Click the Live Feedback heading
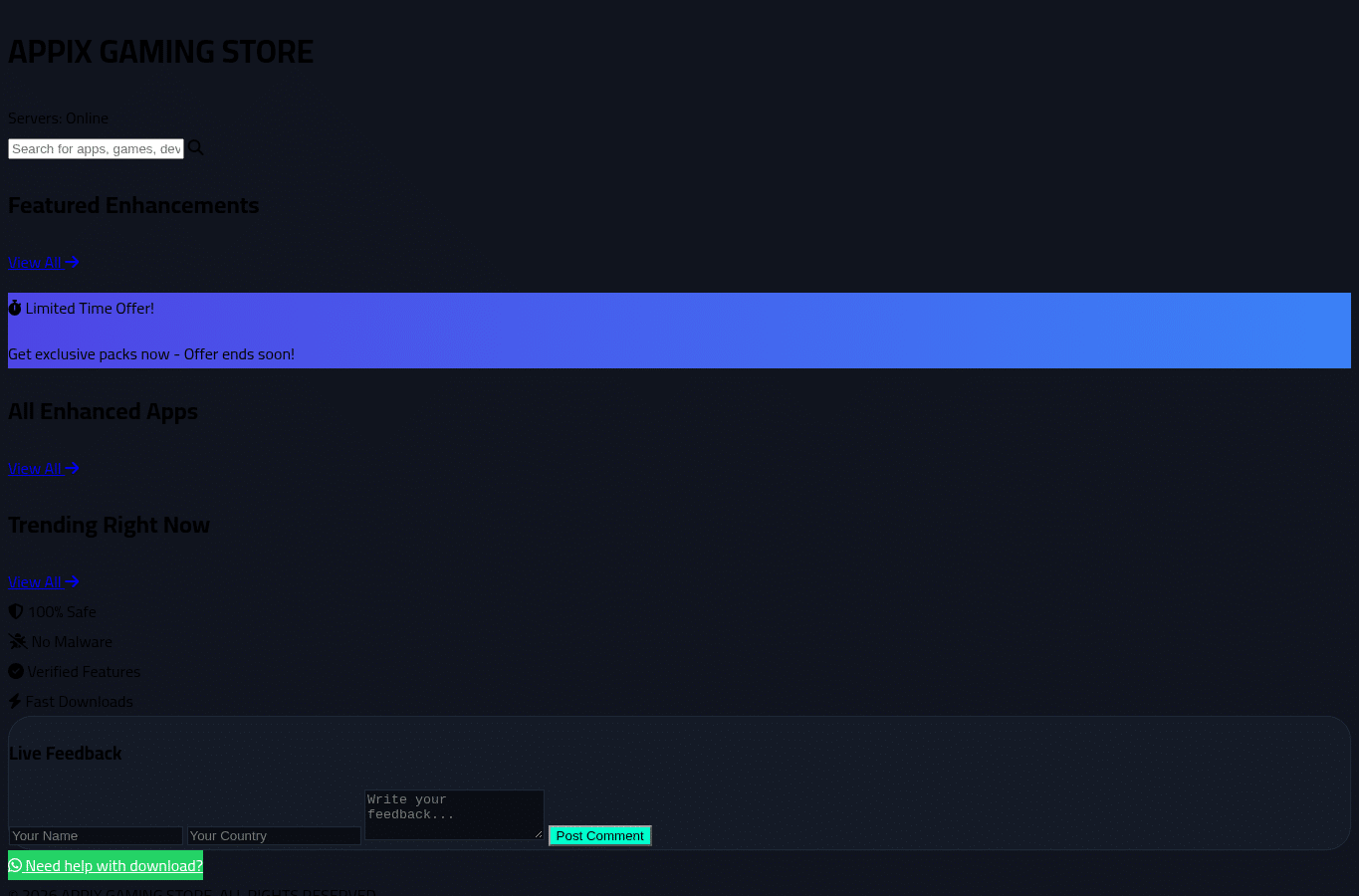1359x896 pixels. click(66, 754)
